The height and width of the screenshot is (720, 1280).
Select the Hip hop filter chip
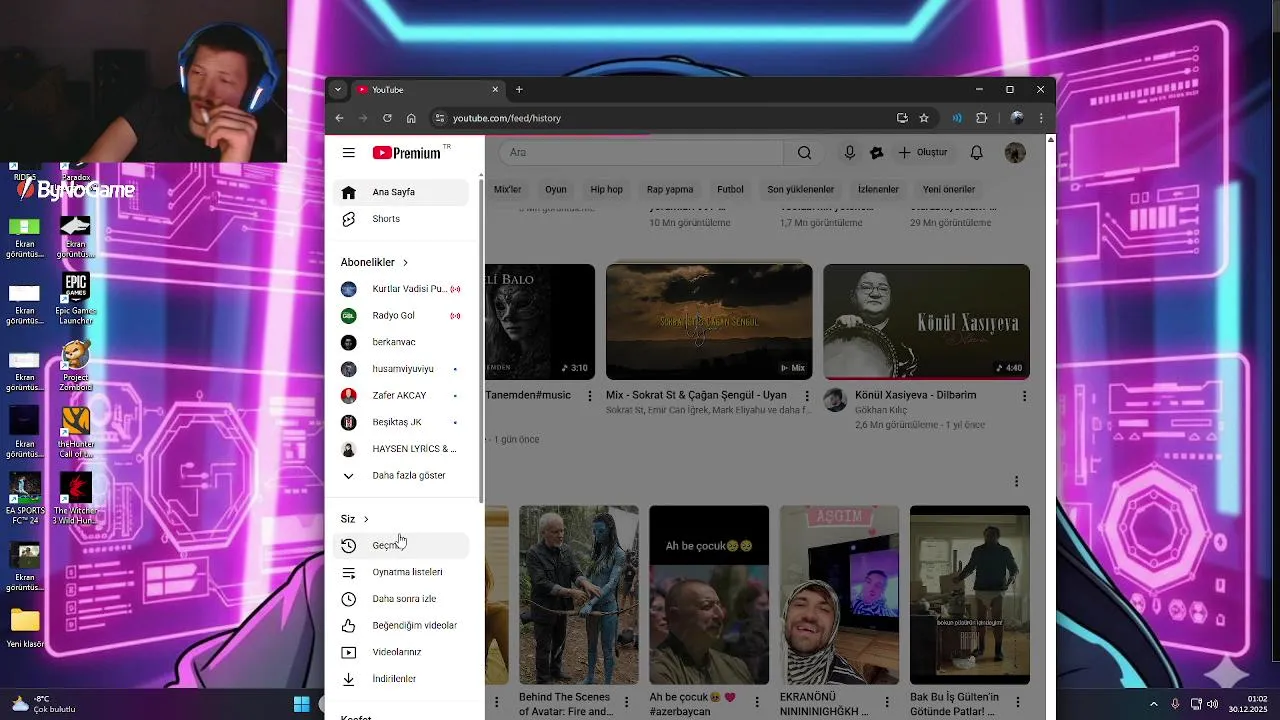[606, 189]
